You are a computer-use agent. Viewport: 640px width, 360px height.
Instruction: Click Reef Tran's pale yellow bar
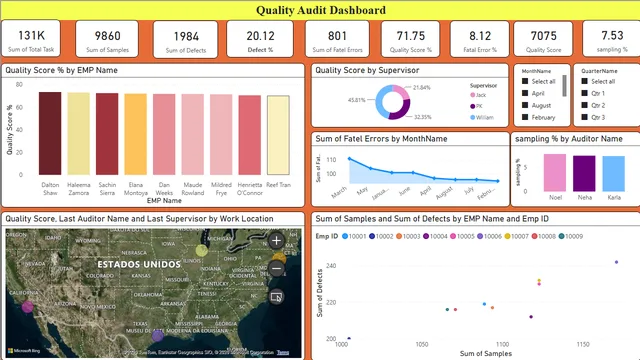[278, 135]
